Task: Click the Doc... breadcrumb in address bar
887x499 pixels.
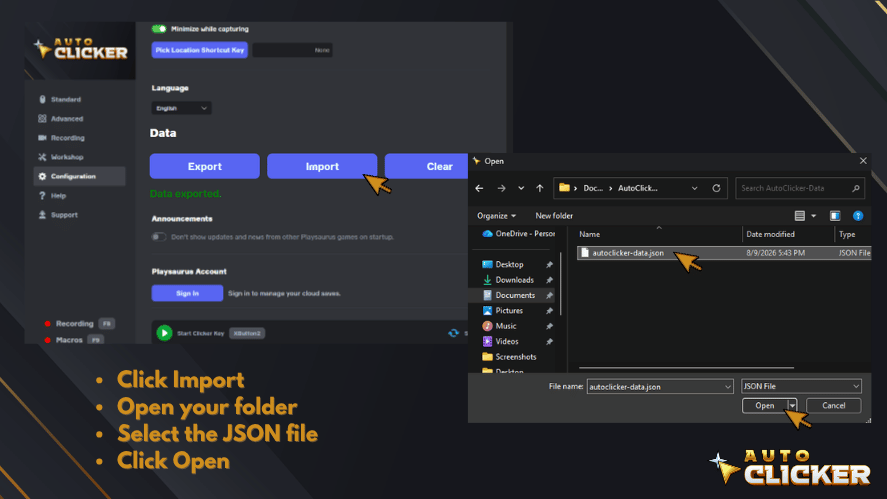Action: click(593, 188)
